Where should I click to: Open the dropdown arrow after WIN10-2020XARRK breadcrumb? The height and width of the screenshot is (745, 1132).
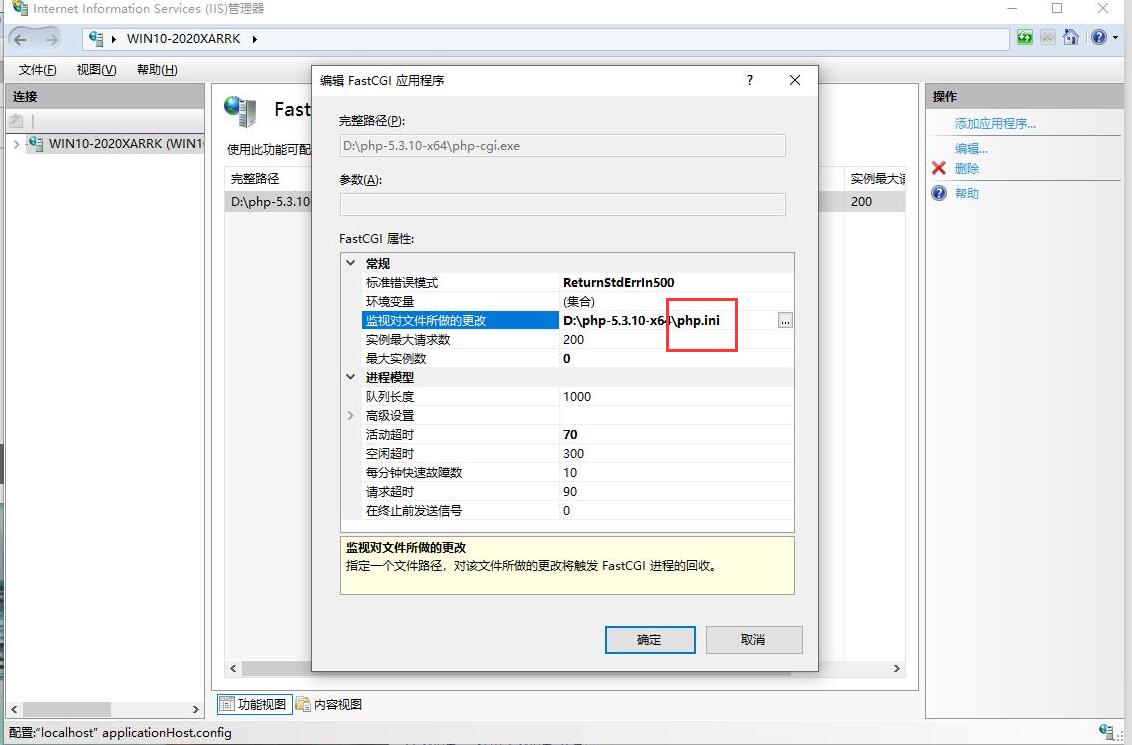point(255,39)
